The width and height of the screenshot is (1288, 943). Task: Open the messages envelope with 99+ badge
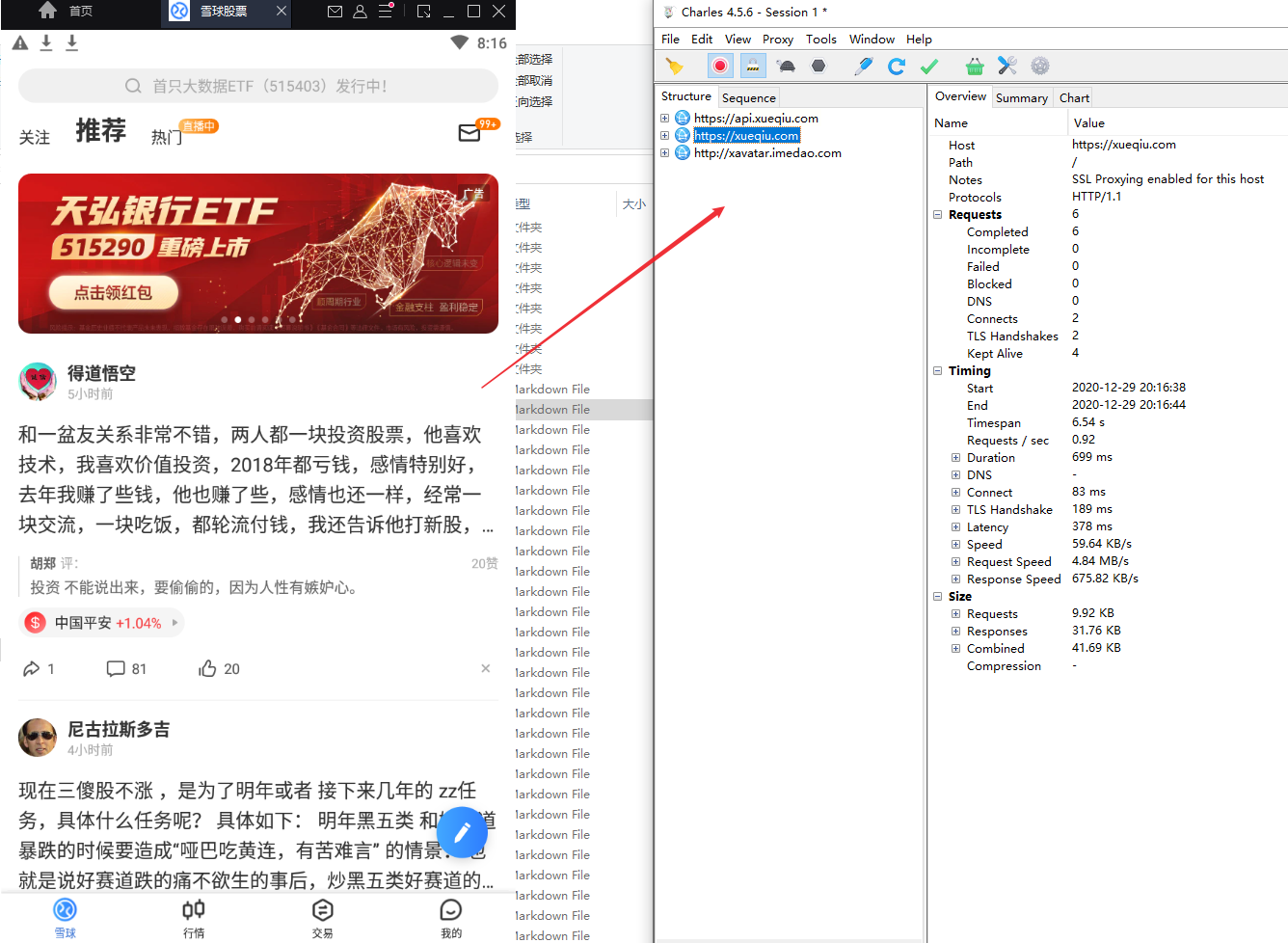(x=470, y=133)
